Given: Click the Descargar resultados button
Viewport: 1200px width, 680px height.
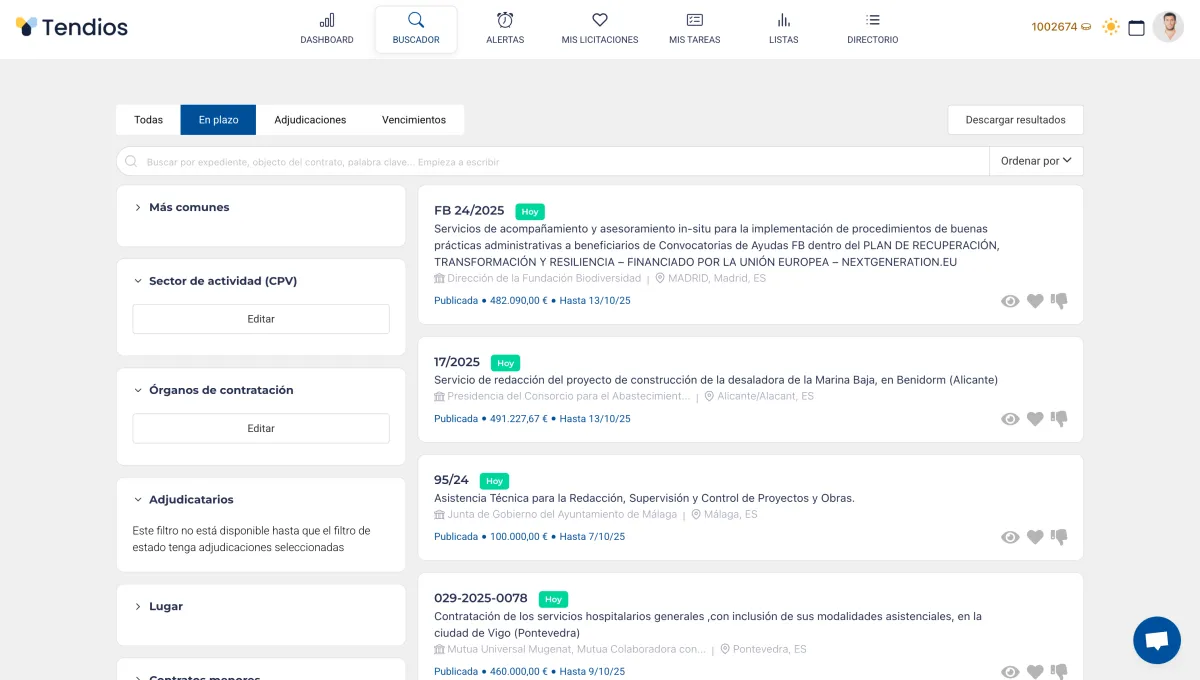Looking at the screenshot, I should click(1015, 119).
